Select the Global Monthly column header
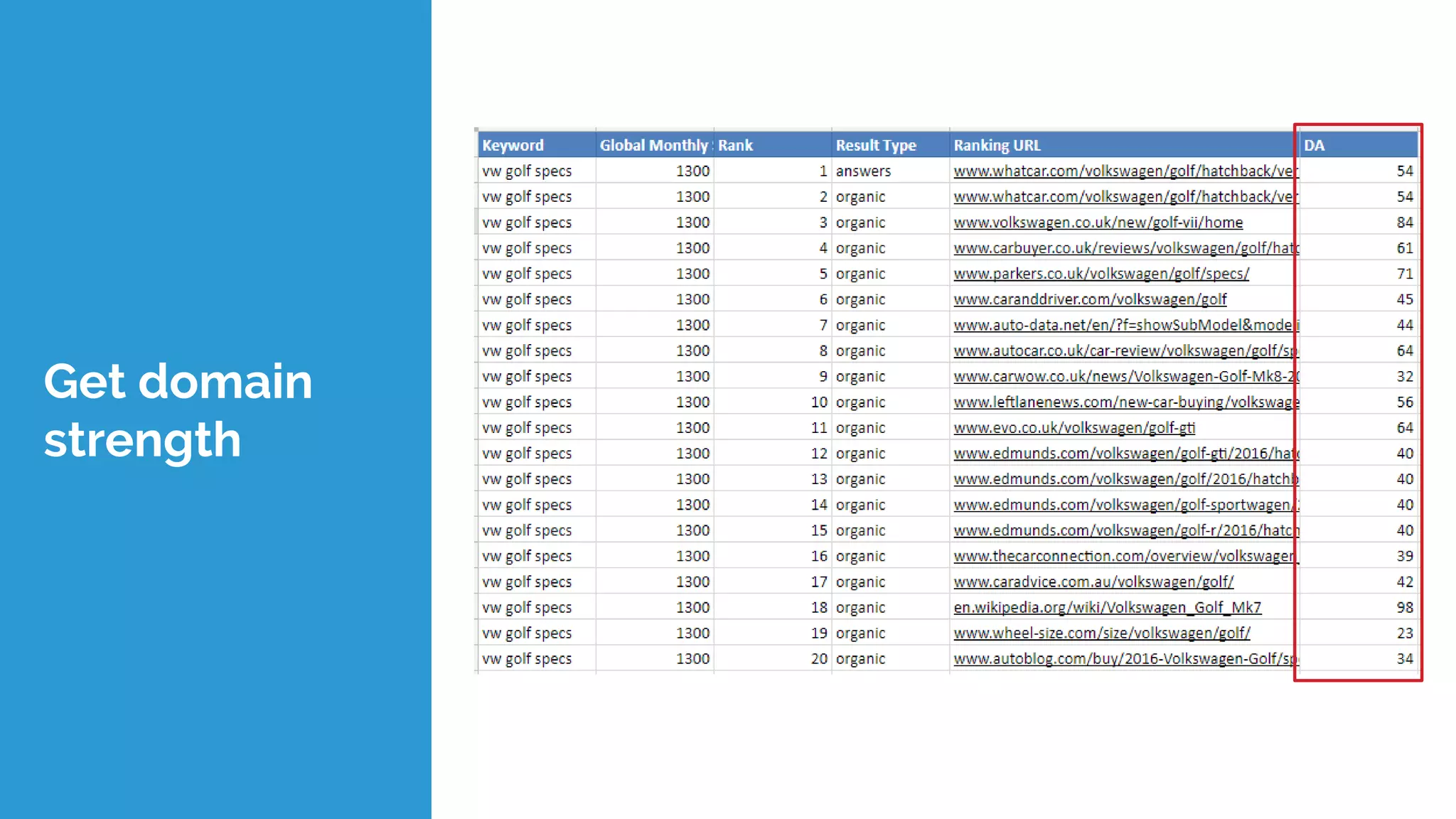This screenshot has width=1456, height=819. pos(655,145)
